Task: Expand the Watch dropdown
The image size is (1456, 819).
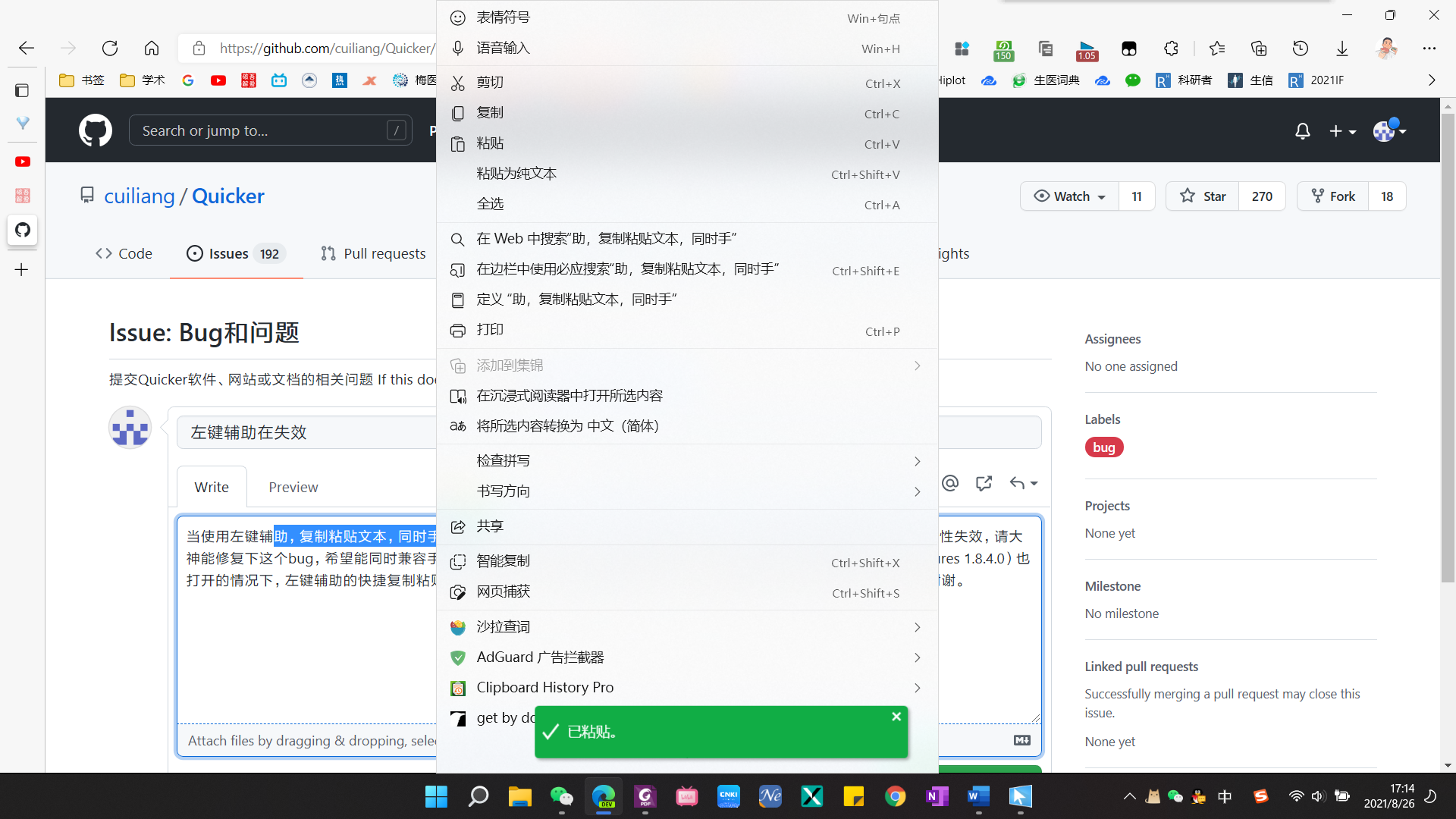Action: pos(1069,196)
